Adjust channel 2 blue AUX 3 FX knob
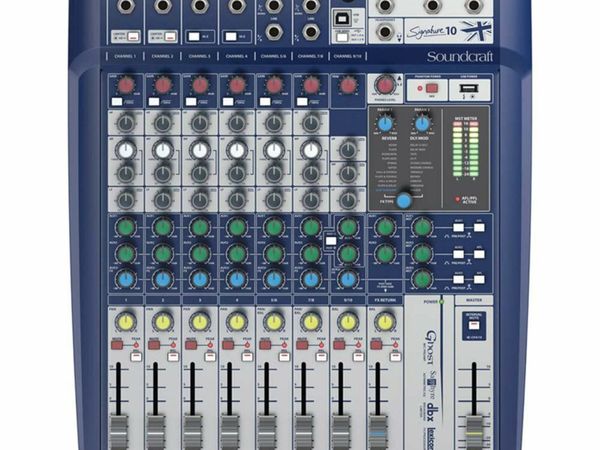This screenshot has width=600, height=450. point(163,280)
